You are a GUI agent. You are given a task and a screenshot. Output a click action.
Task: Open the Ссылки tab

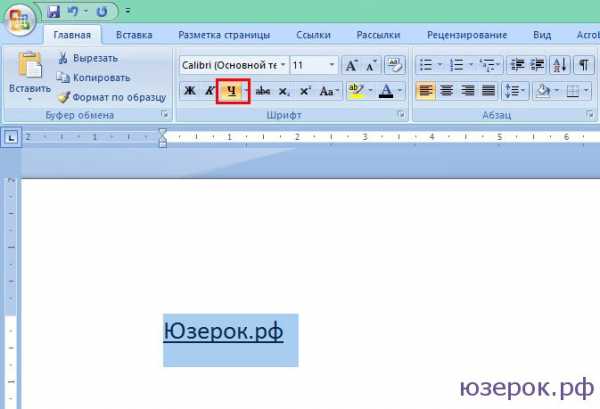[x=313, y=35]
